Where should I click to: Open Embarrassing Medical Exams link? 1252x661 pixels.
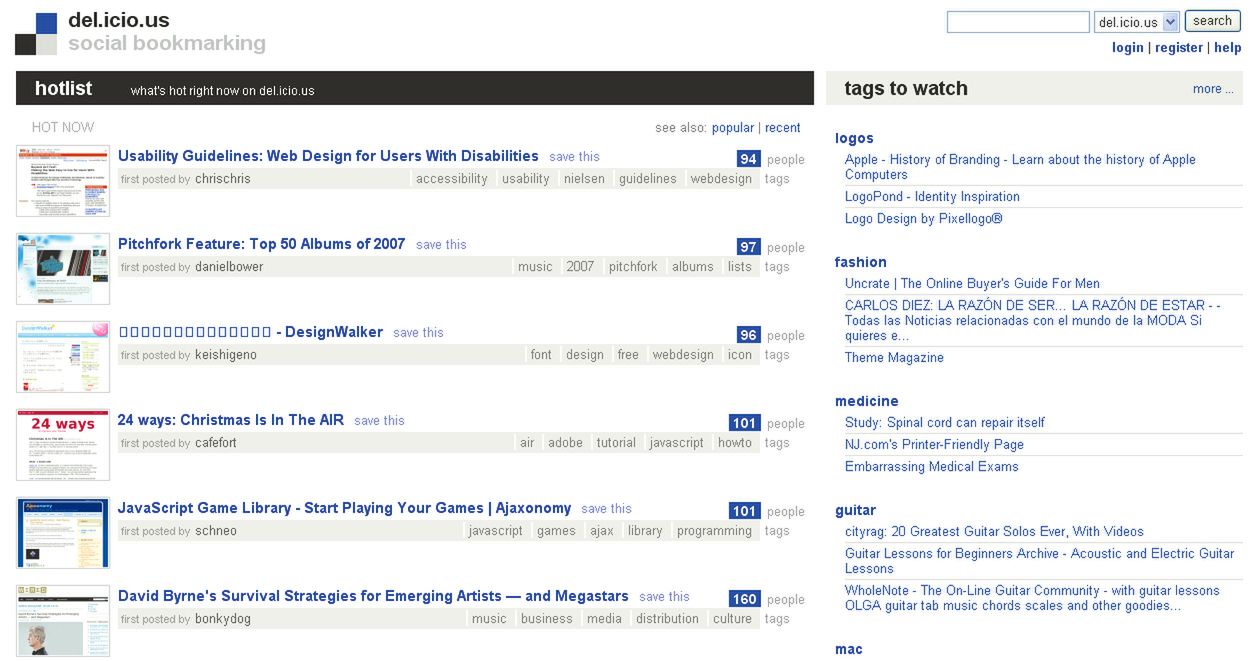click(x=932, y=467)
